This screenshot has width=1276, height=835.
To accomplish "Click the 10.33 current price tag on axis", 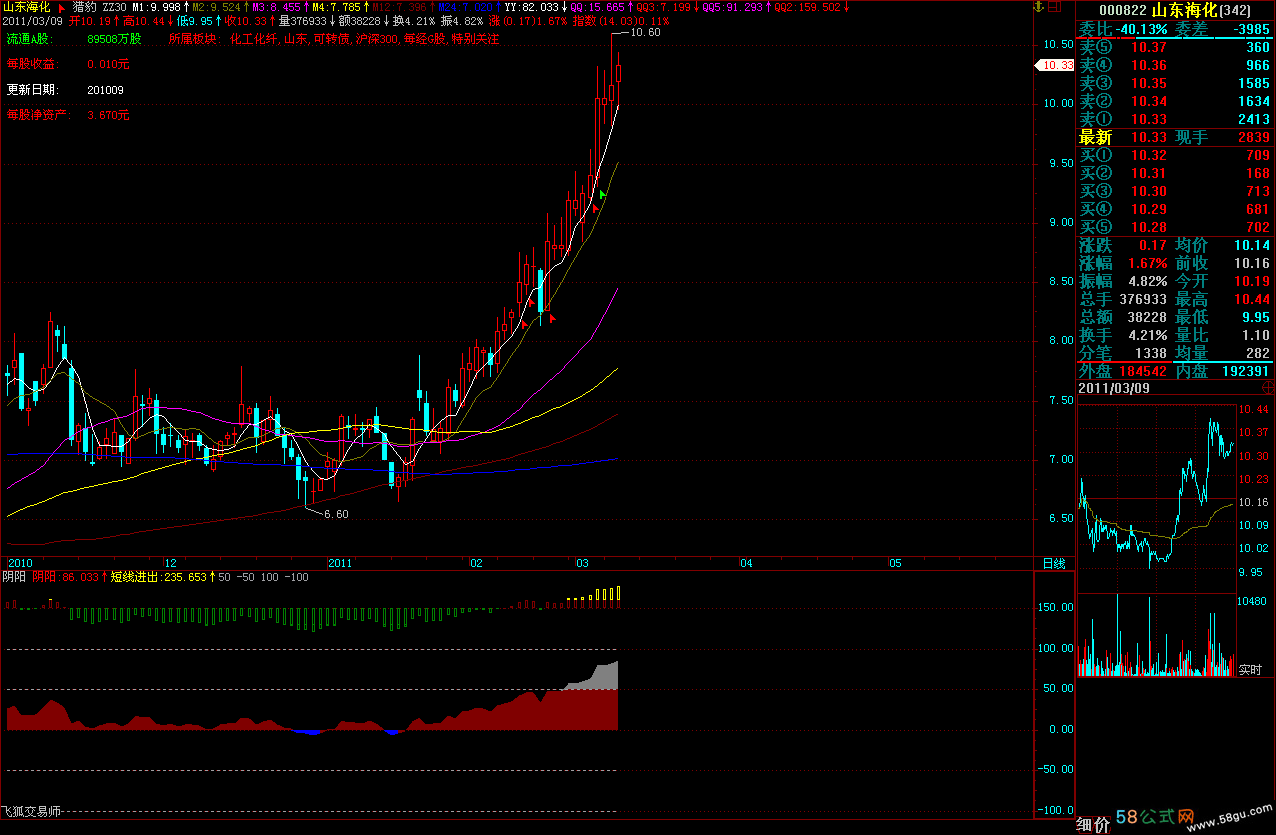I will pyautogui.click(x=1054, y=65).
